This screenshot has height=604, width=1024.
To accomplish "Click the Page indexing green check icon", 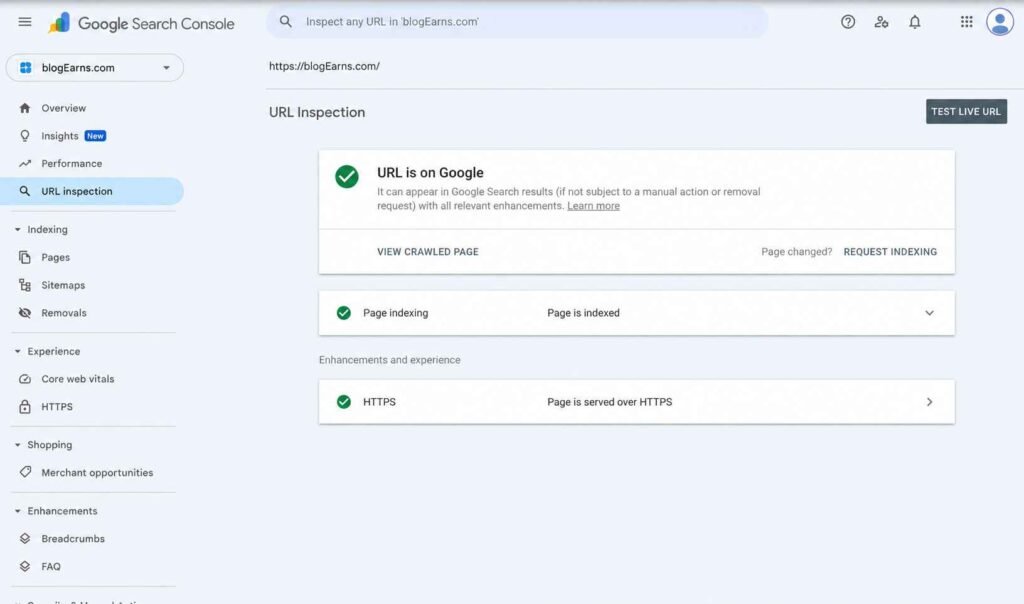I will coord(344,313).
